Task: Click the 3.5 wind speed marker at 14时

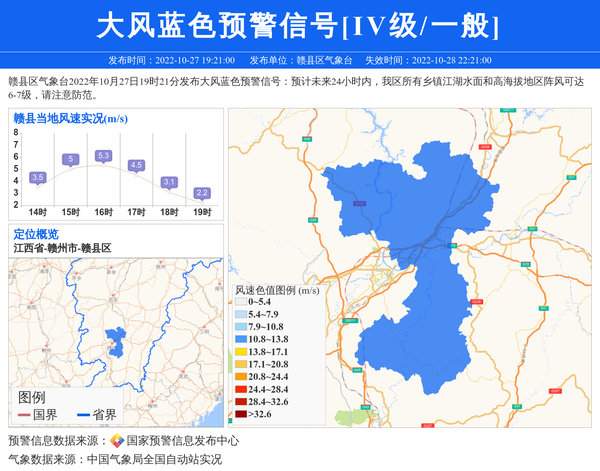Action: [38, 177]
